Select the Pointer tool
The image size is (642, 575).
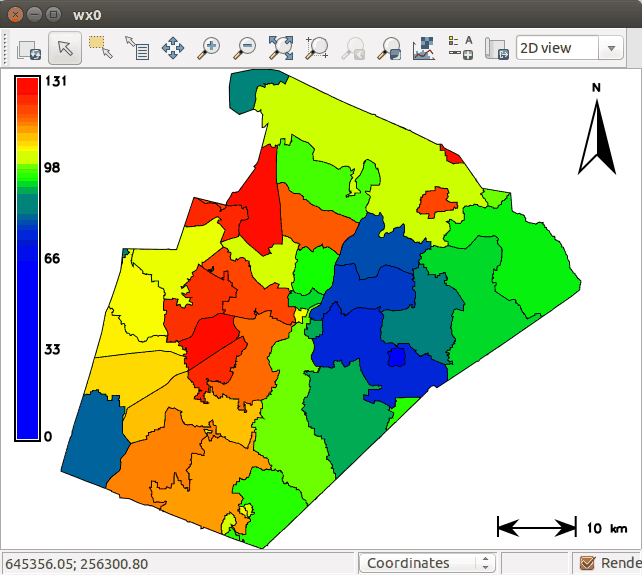point(65,47)
